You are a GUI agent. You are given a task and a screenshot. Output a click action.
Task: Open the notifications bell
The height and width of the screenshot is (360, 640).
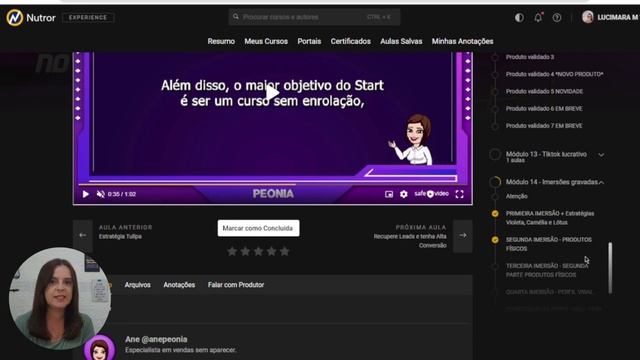pos(538,18)
